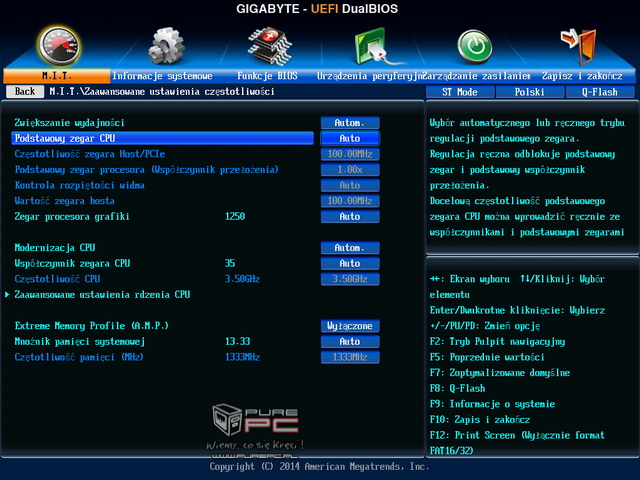Select Częstotliwość zegara Host/PCIe label
Image resolution: width=640 pixels, height=480 pixels.
[x=90, y=154]
